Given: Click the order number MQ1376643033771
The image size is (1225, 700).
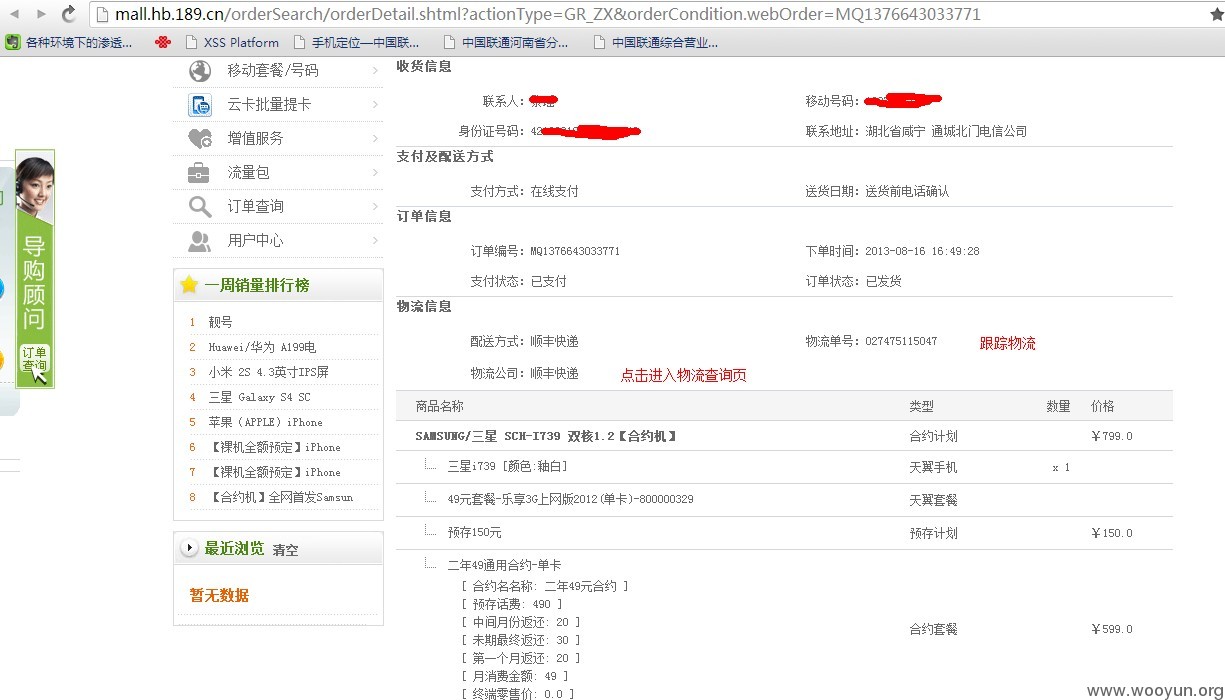Looking at the screenshot, I should [x=575, y=251].
